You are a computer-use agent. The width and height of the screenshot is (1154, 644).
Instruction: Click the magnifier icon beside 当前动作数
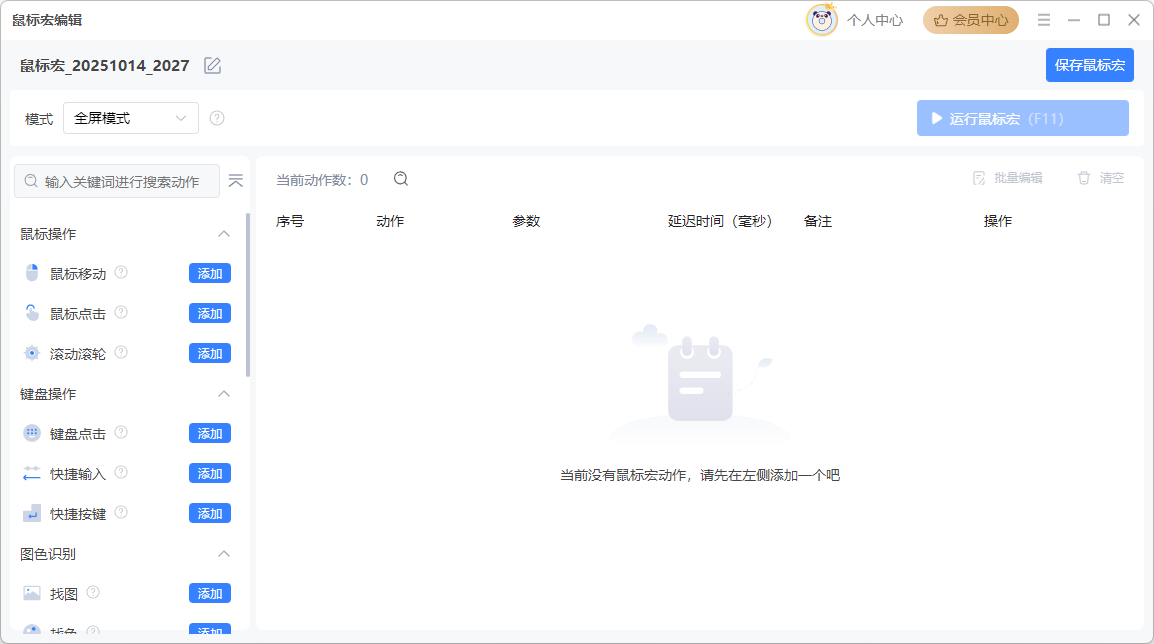coord(401,179)
